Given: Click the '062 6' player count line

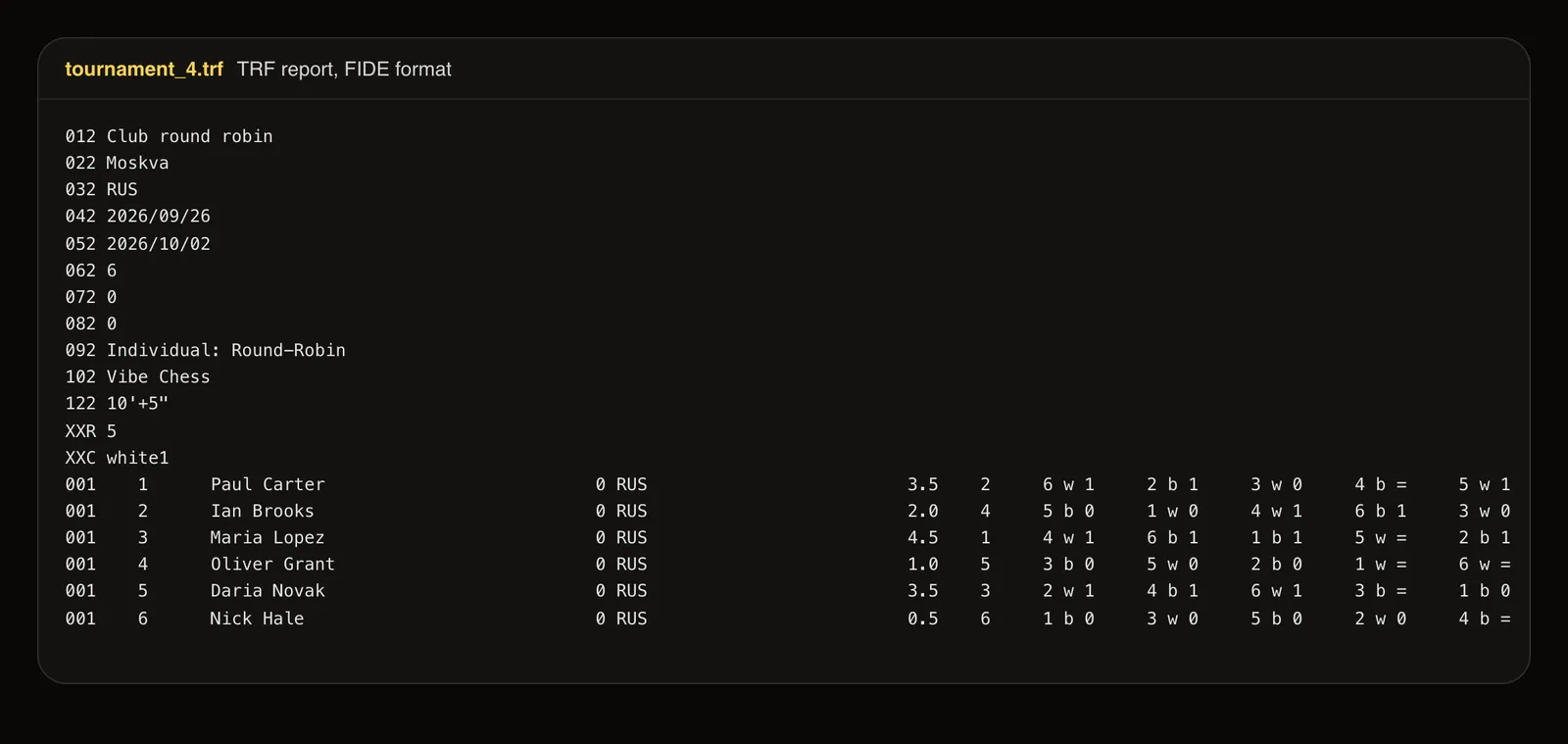Looking at the screenshot, I should pos(91,270).
